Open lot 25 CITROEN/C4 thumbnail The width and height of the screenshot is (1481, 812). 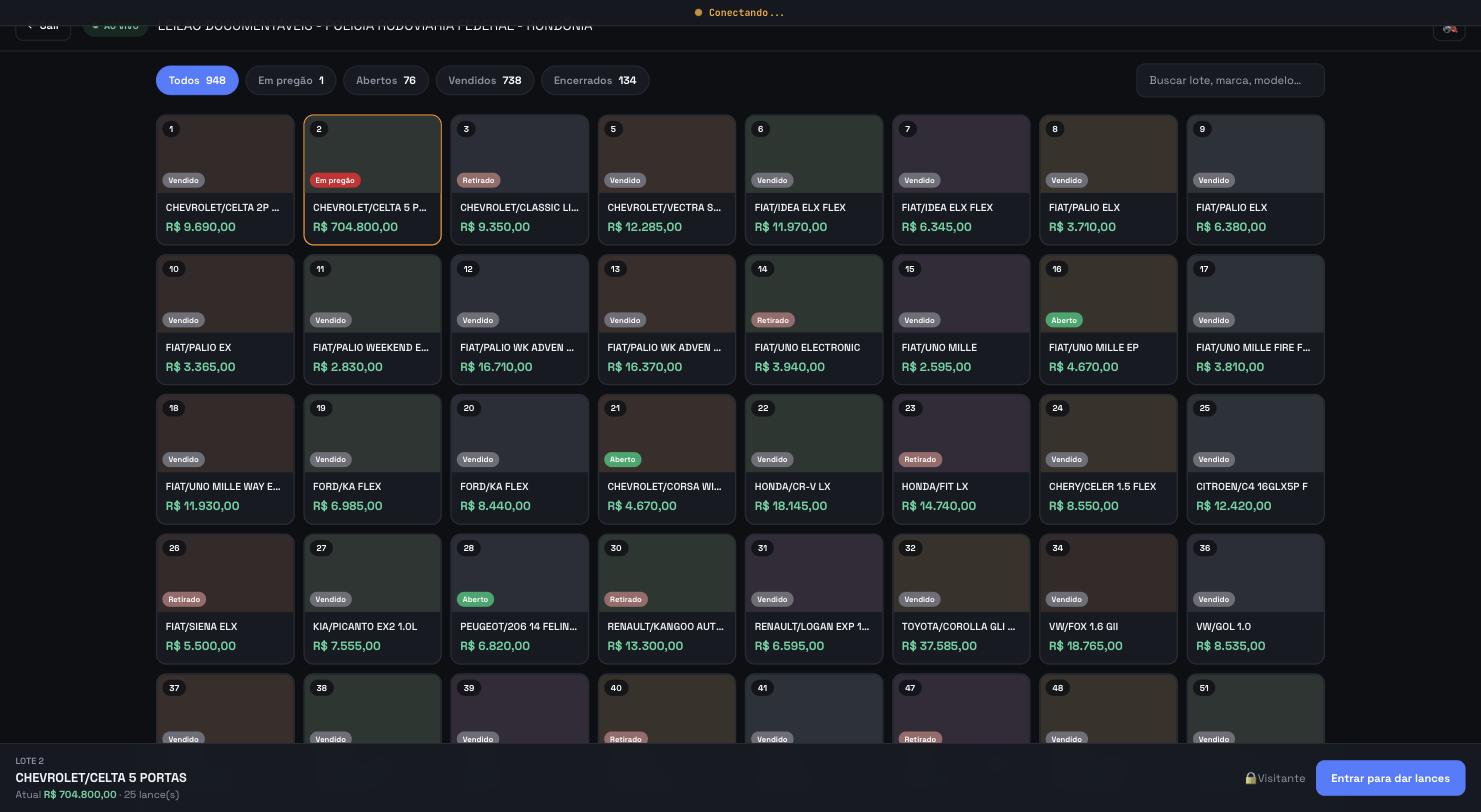click(1256, 433)
